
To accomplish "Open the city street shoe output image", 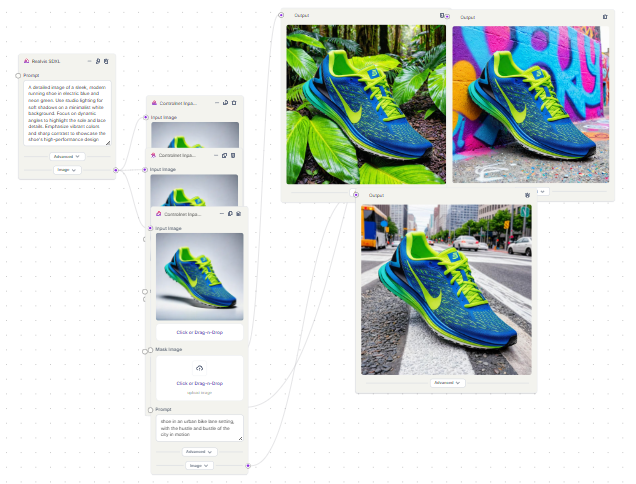I will (x=446, y=290).
